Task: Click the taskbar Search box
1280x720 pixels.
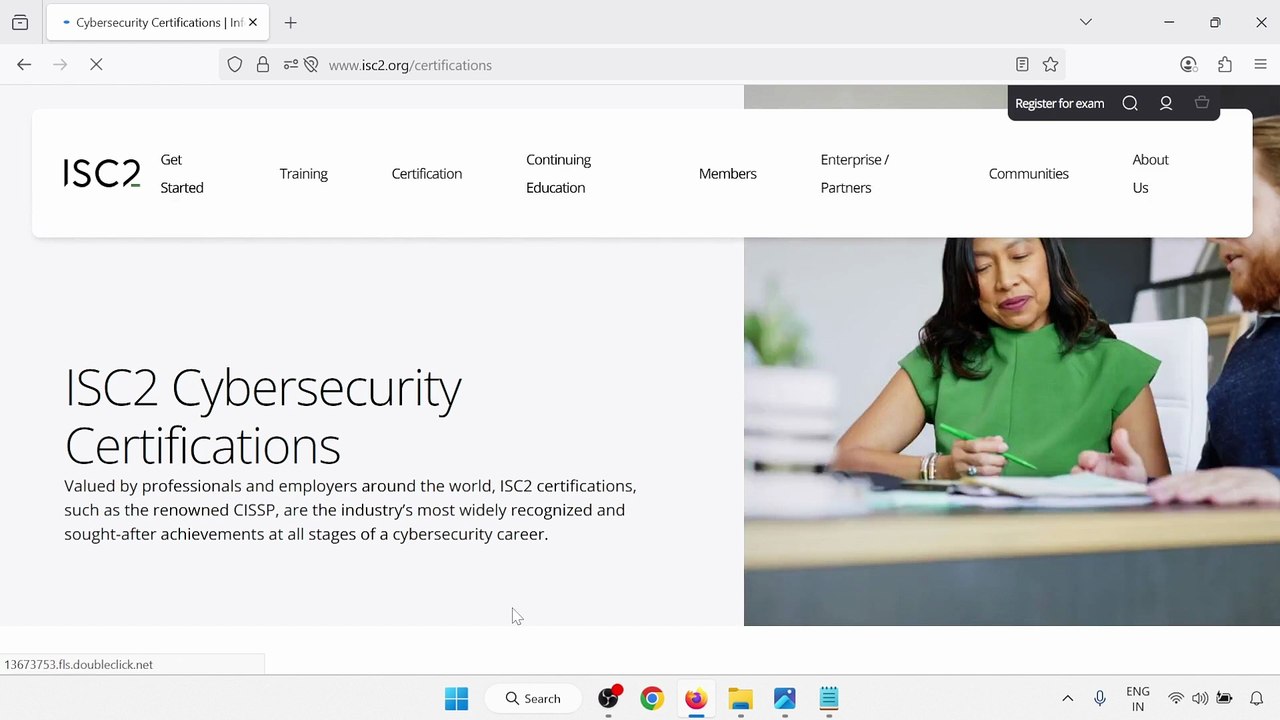Action: click(x=534, y=698)
